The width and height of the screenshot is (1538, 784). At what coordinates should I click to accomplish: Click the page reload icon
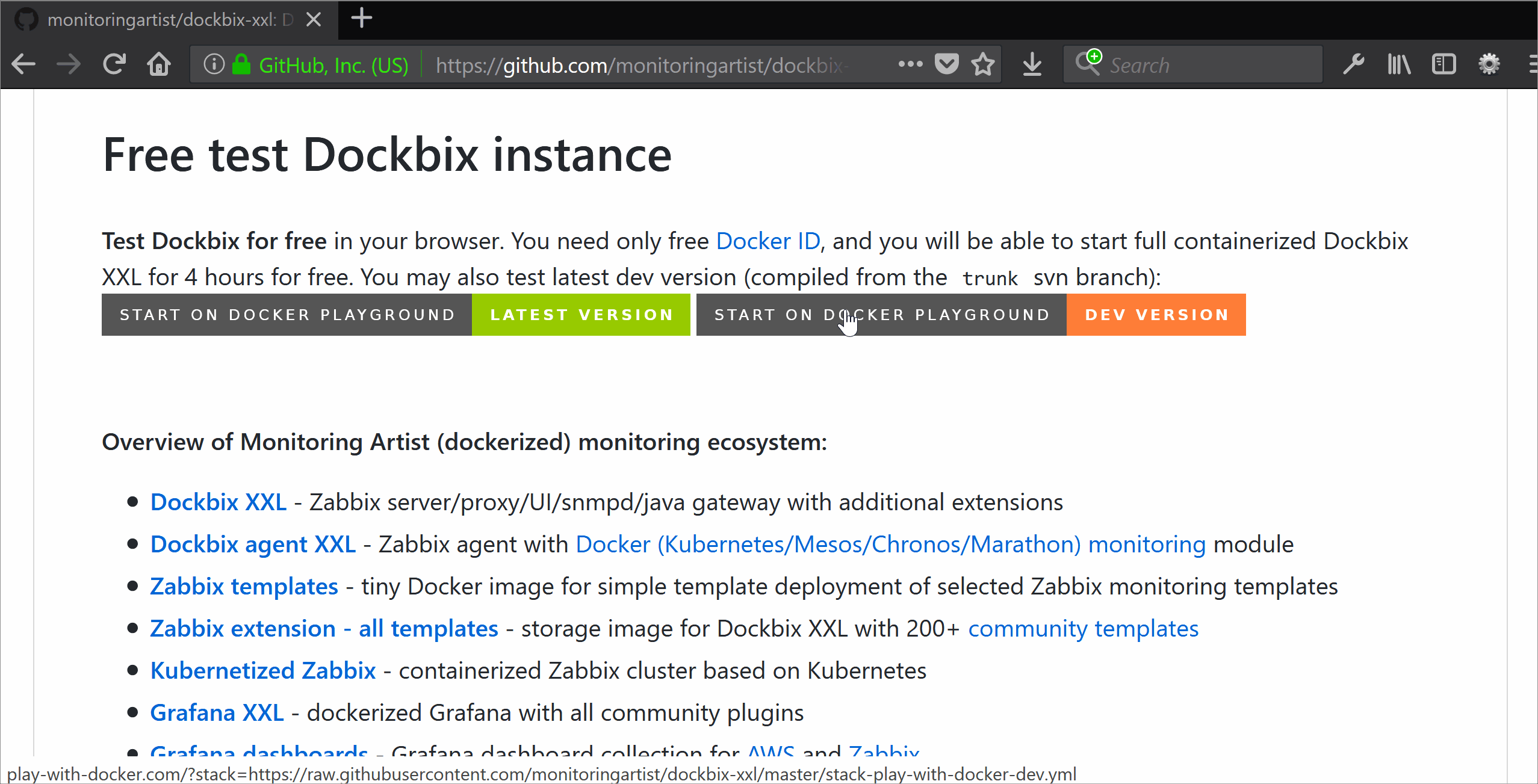(x=113, y=65)
